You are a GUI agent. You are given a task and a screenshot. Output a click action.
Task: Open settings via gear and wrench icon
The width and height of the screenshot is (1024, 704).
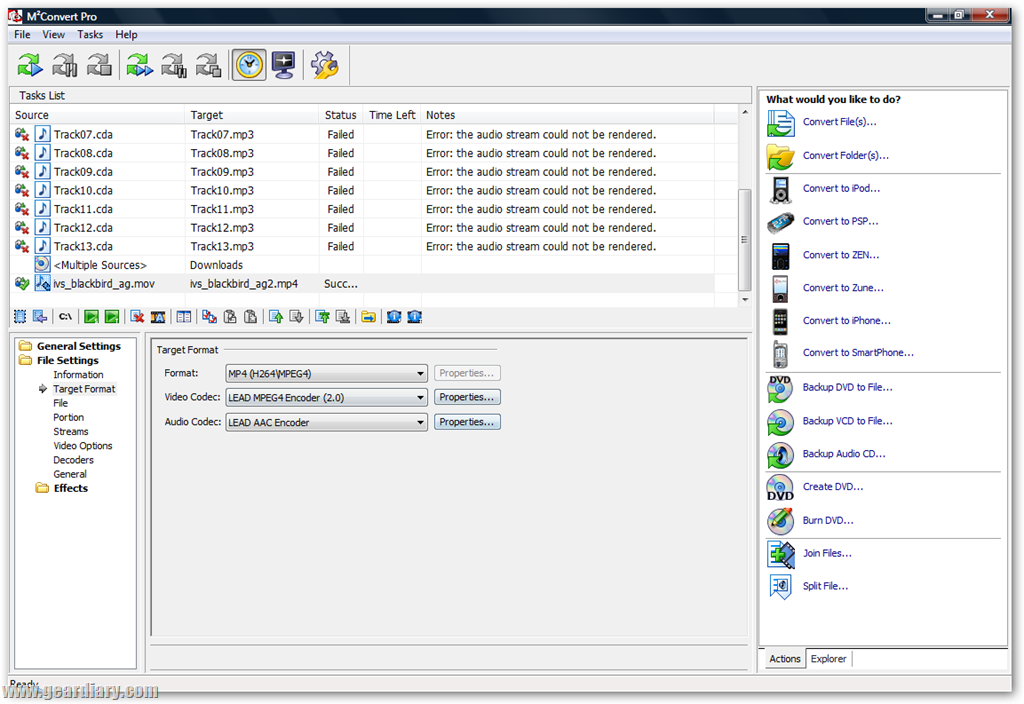[x=325, y=65]
